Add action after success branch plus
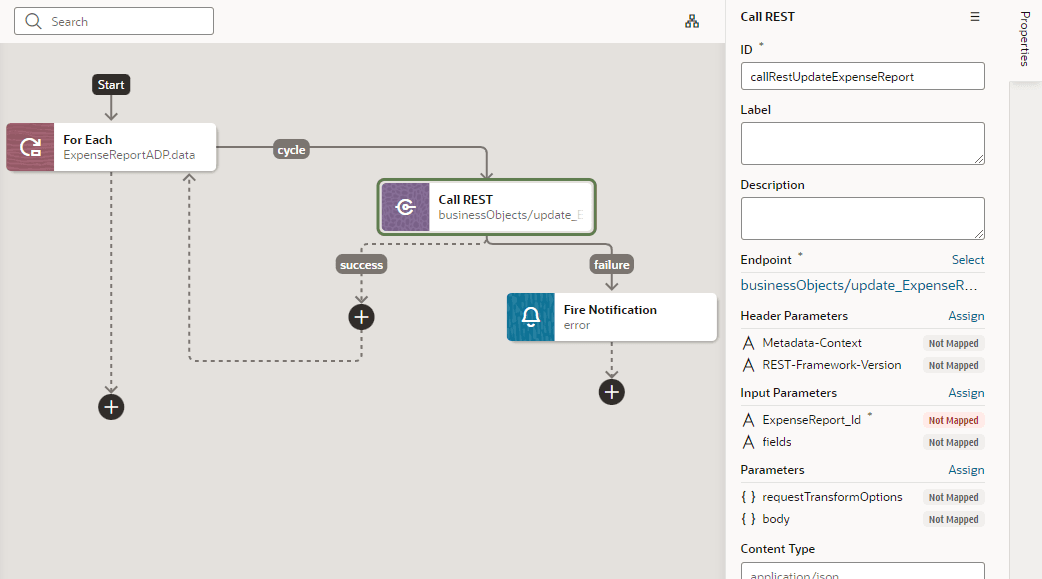 point(362,317)
